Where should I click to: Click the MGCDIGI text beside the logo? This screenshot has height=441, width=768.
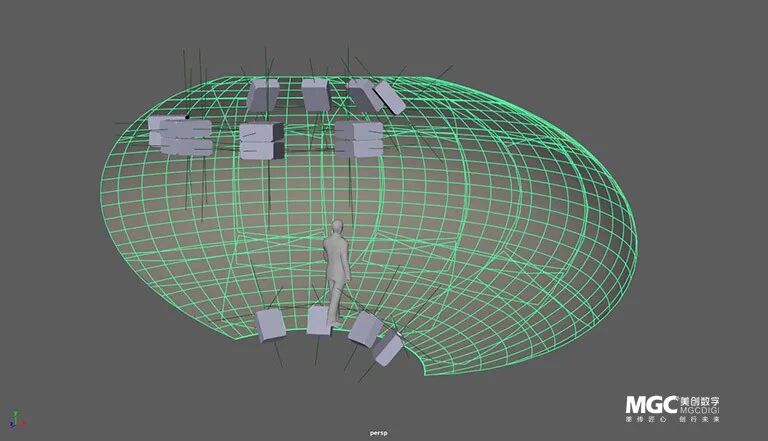click(x=699, y=410)
